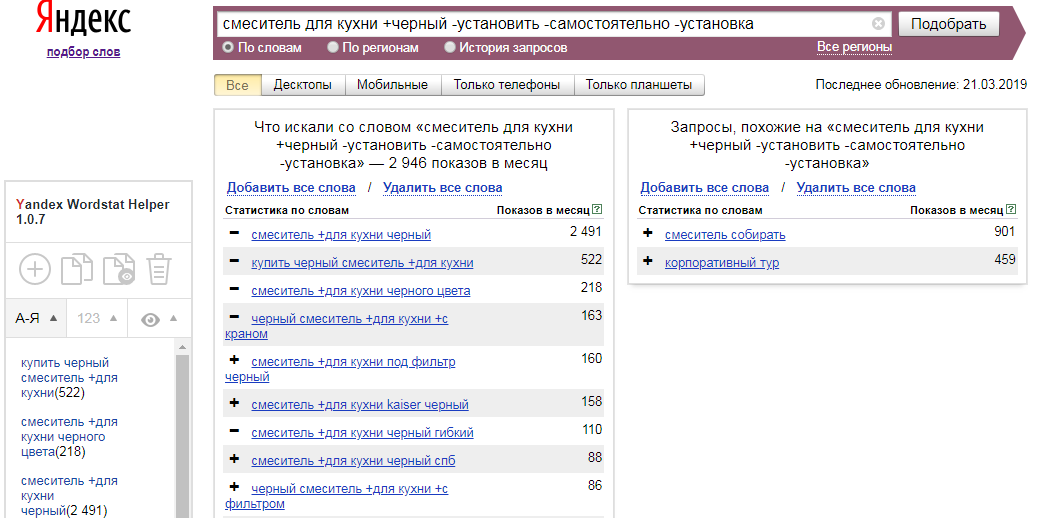Image resolution: width=1043 pixels, height=518 pixels.
Task: Switch to the 'Только планшеты' tab
Action: [639, 85]
